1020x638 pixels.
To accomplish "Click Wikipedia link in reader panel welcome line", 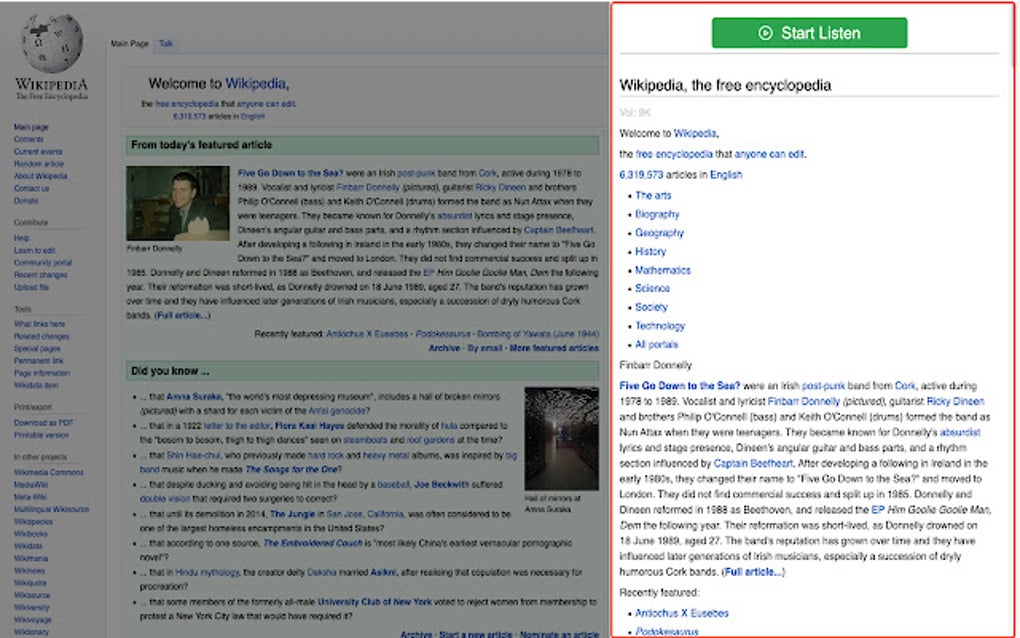I will pos(694,133).
